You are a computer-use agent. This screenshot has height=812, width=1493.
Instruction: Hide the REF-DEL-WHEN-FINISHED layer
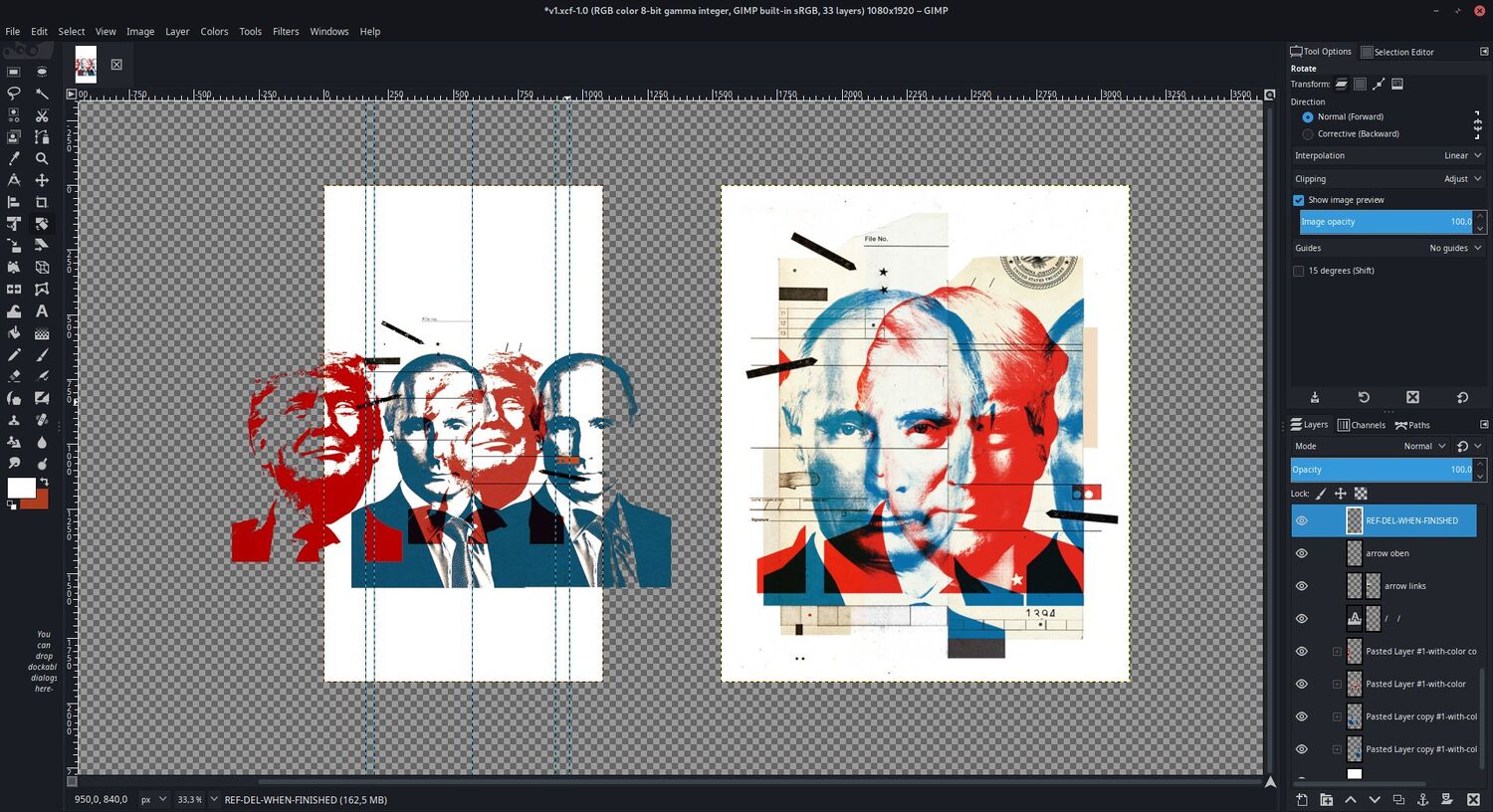pos(1302,520)
